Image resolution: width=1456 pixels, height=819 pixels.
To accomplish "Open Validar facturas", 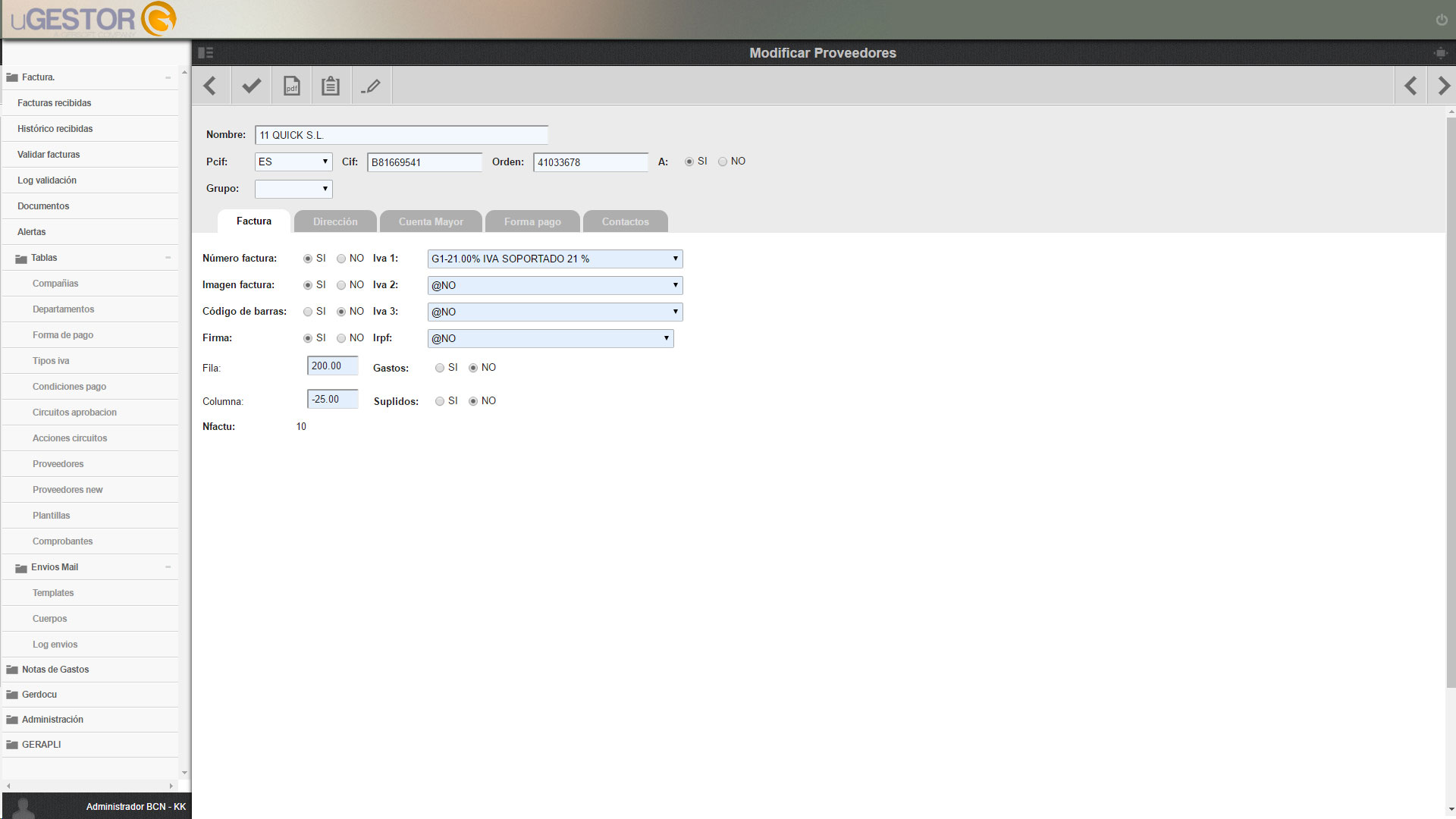I will tap(90, 155).
